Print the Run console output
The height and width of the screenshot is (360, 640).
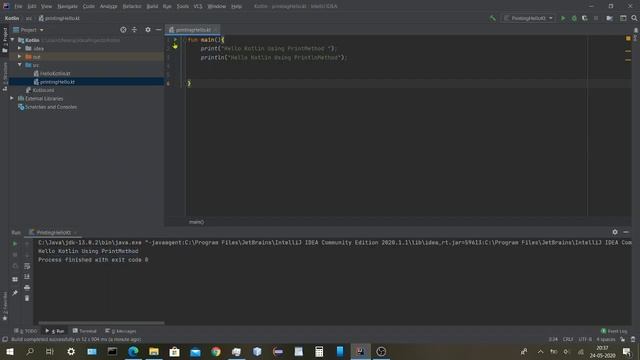(27, 287)
